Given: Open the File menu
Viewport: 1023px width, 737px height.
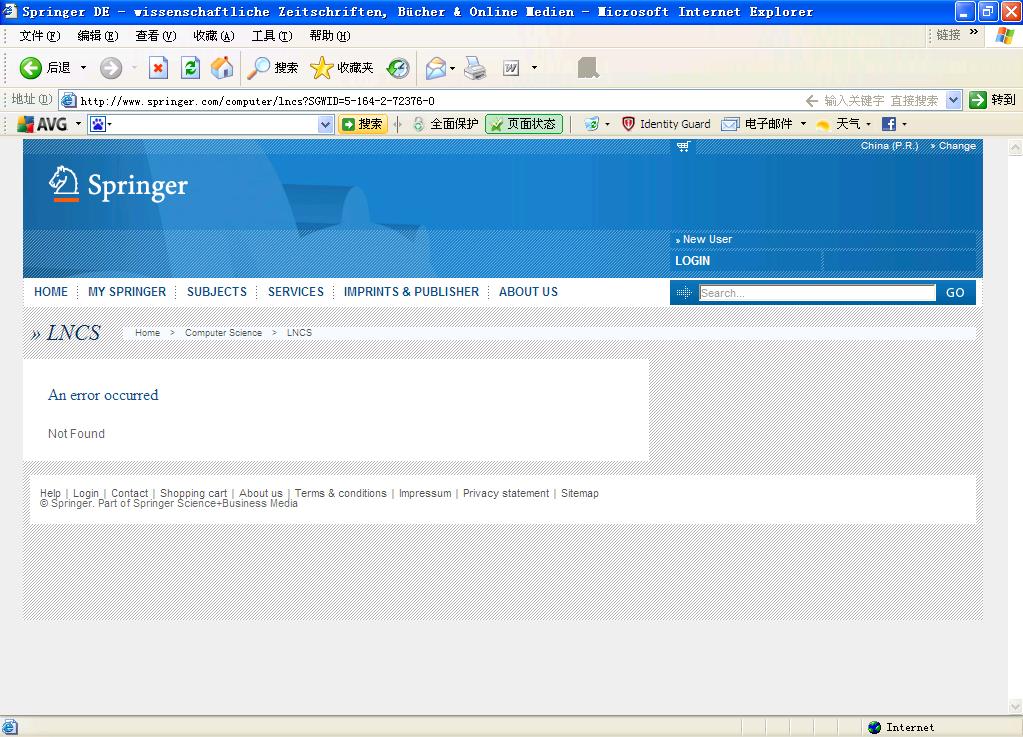Looking at the screenshot, I should pos(40,36).
